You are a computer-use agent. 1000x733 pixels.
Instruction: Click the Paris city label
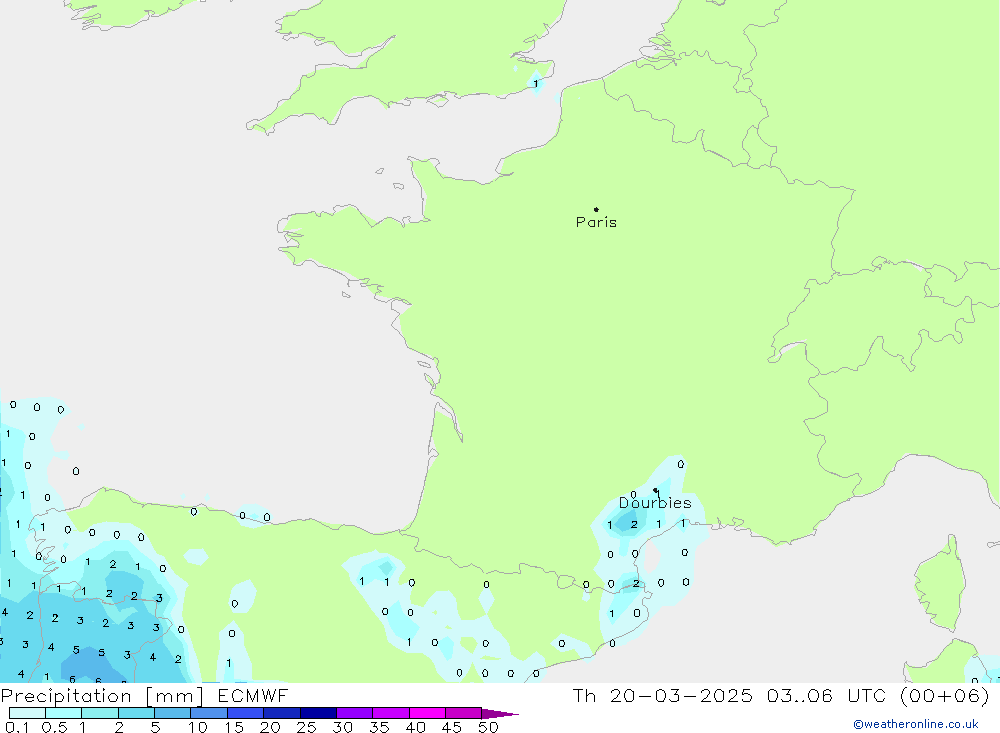596,222
